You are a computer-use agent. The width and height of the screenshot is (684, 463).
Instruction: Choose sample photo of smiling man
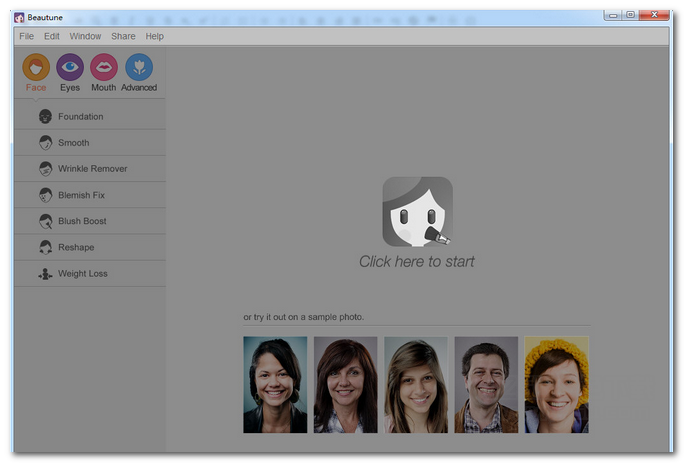click(486, 384)
